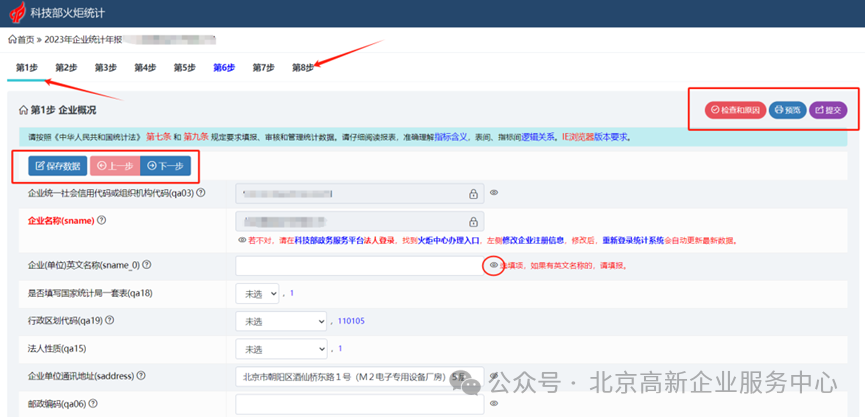
Task: Open the 第九条 link
Action: point(195,137)
